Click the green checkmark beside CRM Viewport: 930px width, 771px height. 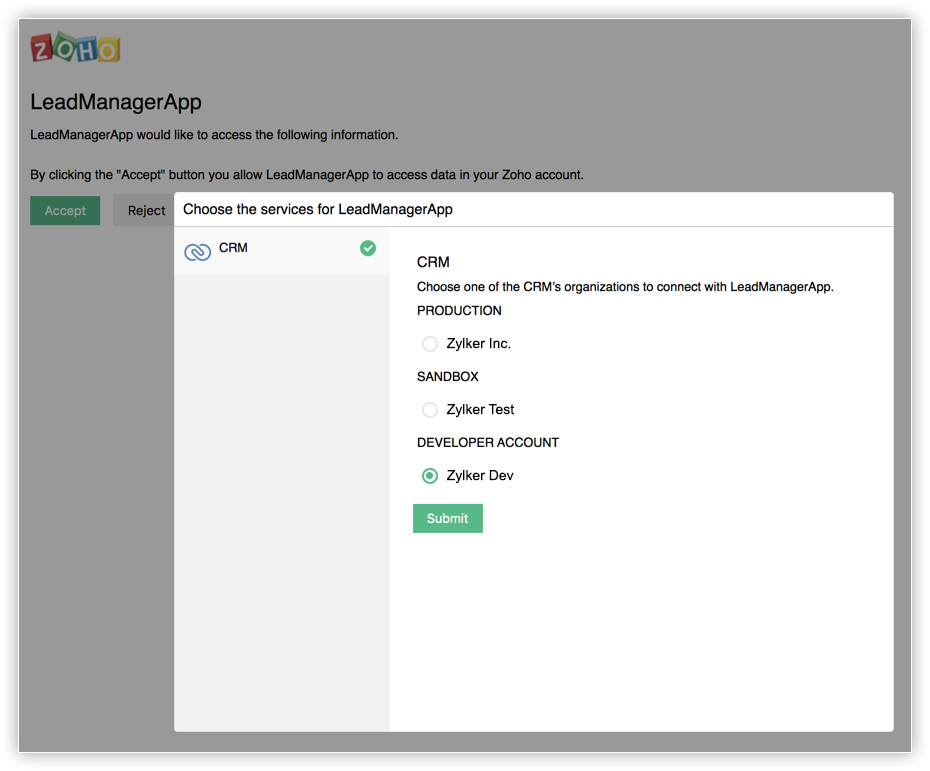pos(368,248)
